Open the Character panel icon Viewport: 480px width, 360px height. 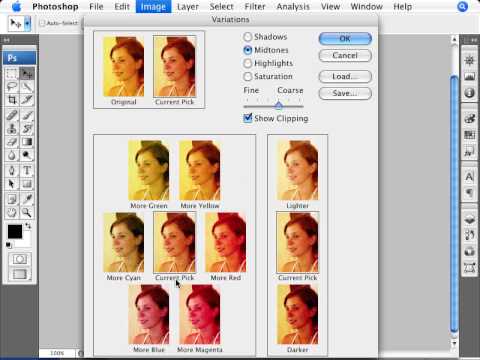coord(469,176)
